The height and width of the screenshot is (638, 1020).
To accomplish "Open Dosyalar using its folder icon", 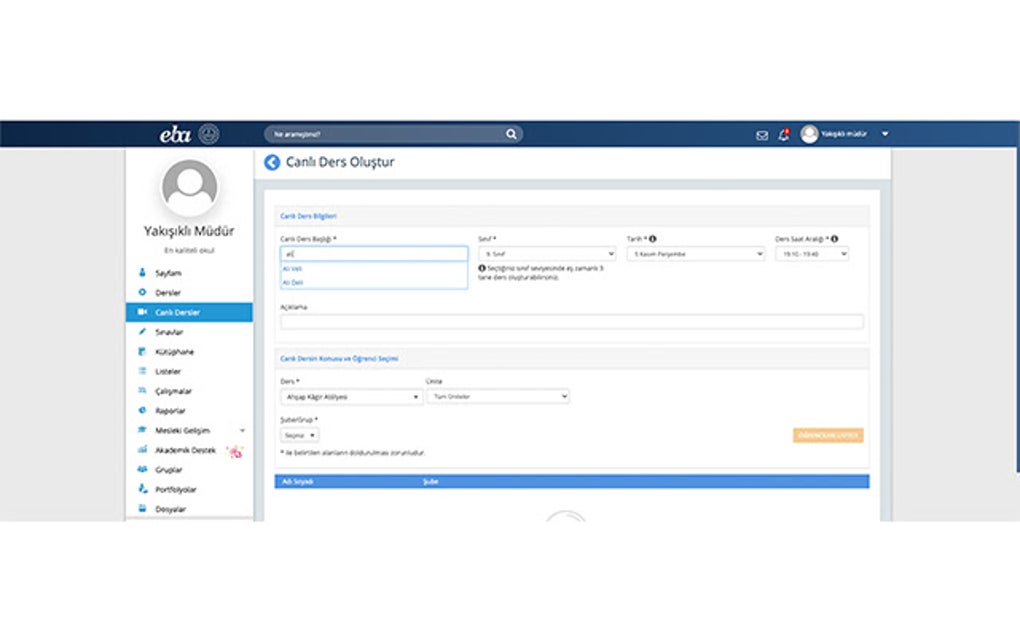I will tap(143, 508).
